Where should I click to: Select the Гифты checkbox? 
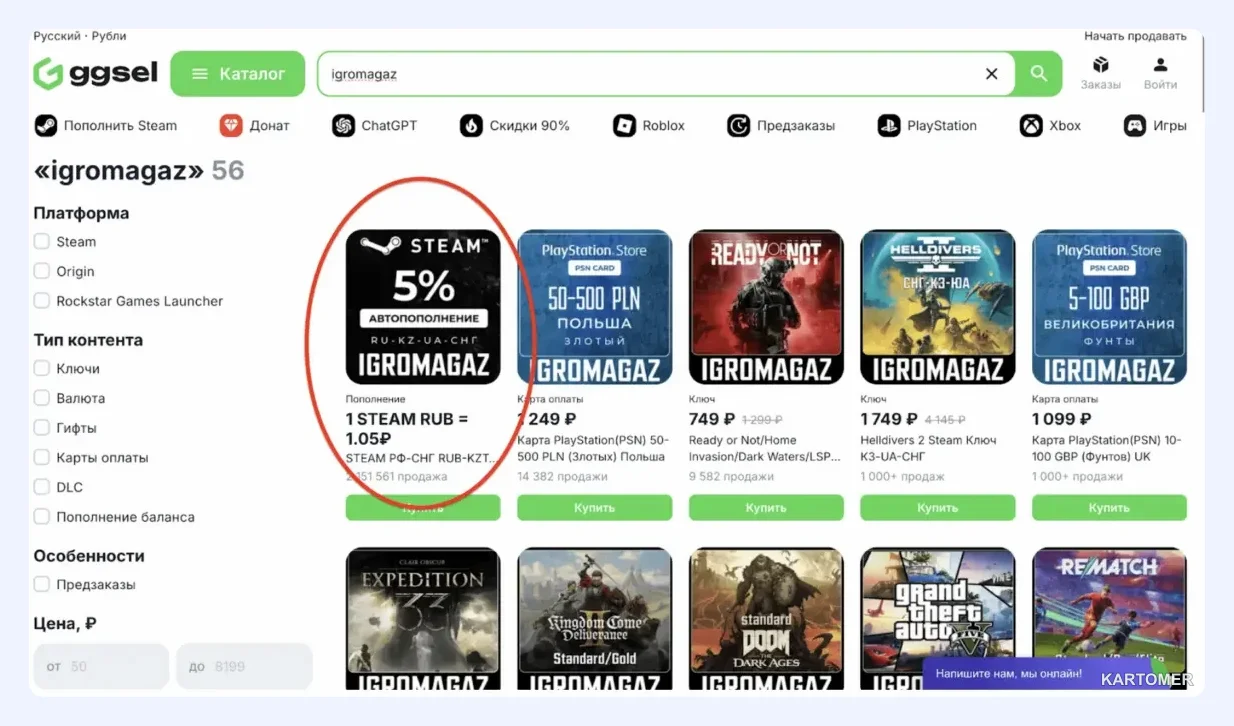point(42,427)
